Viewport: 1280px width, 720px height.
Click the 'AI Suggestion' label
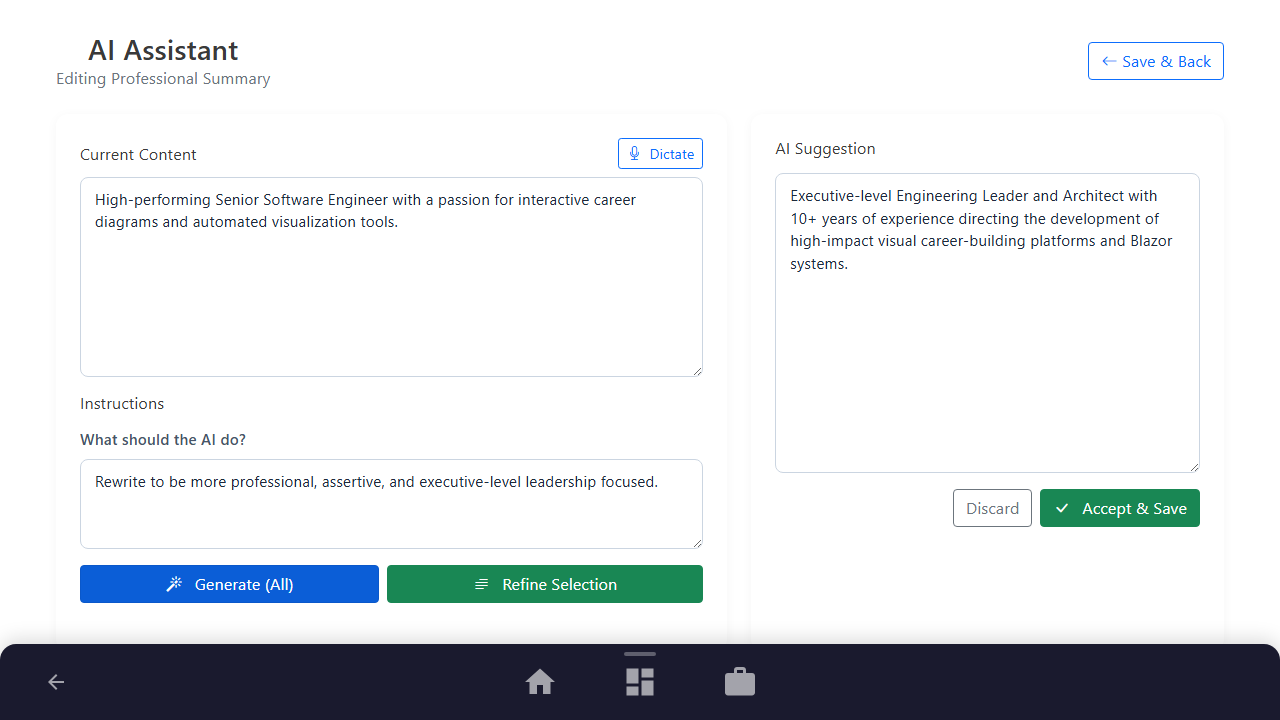pyautogui.click(x=825, y=149)
